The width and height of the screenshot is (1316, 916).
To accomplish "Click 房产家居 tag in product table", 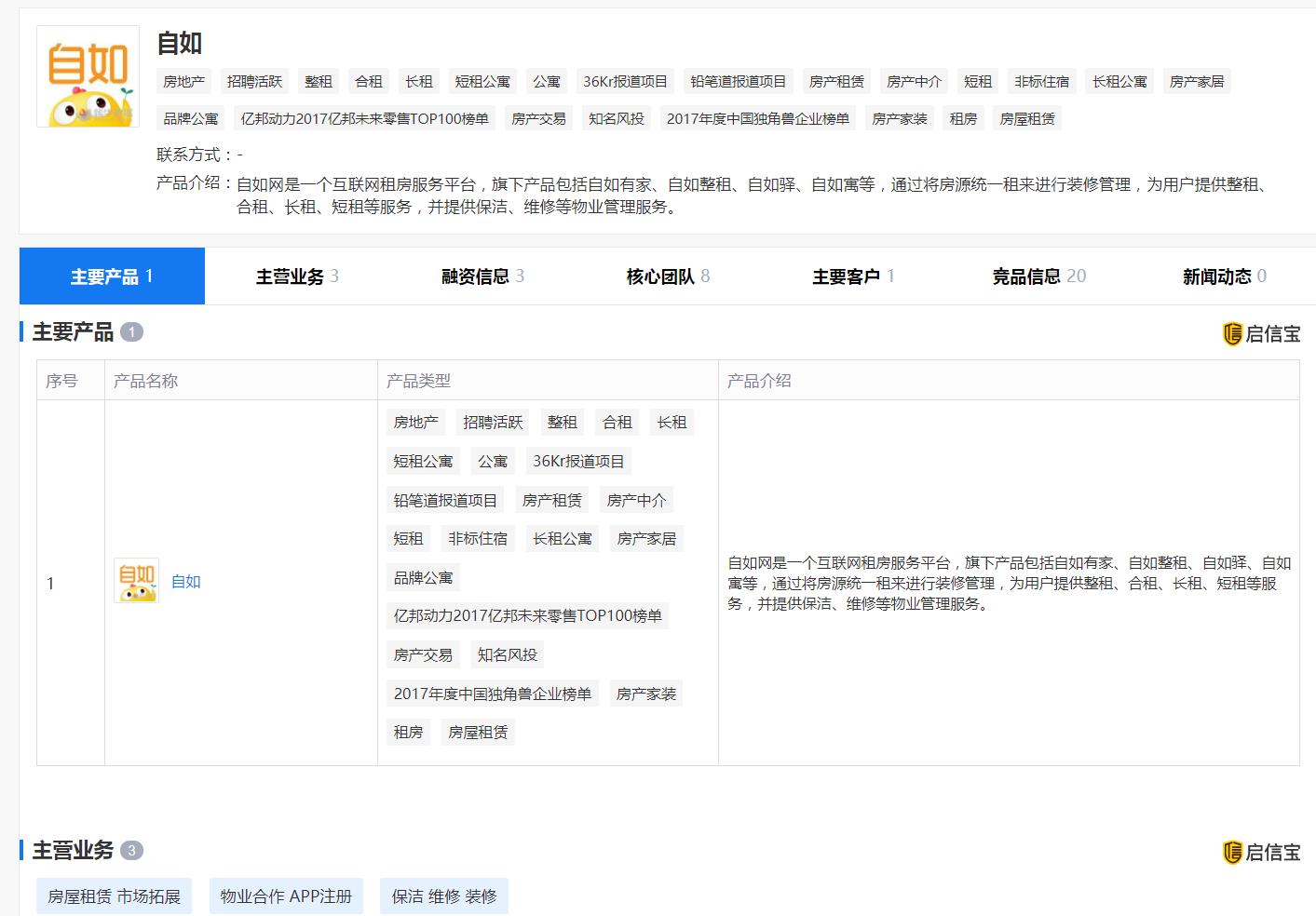I will (646, 539).
